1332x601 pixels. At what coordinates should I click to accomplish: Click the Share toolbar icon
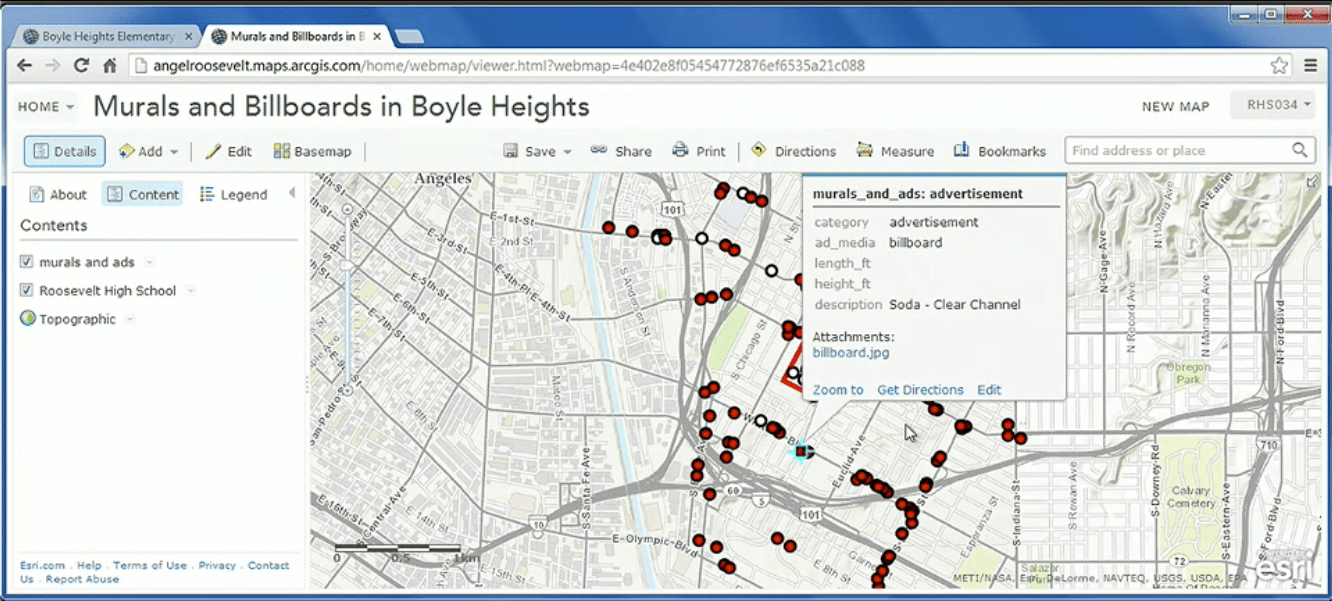pyautogui.click(x=599, y=151)
